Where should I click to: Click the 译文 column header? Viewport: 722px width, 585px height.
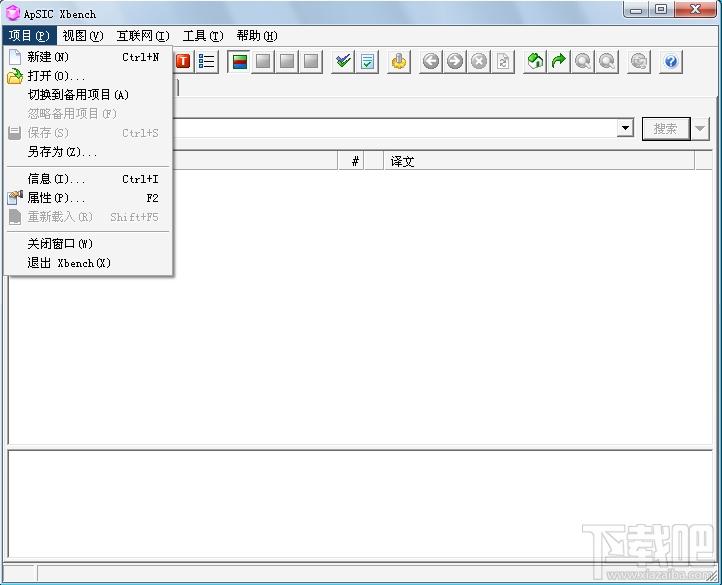(x=539, y=161)
